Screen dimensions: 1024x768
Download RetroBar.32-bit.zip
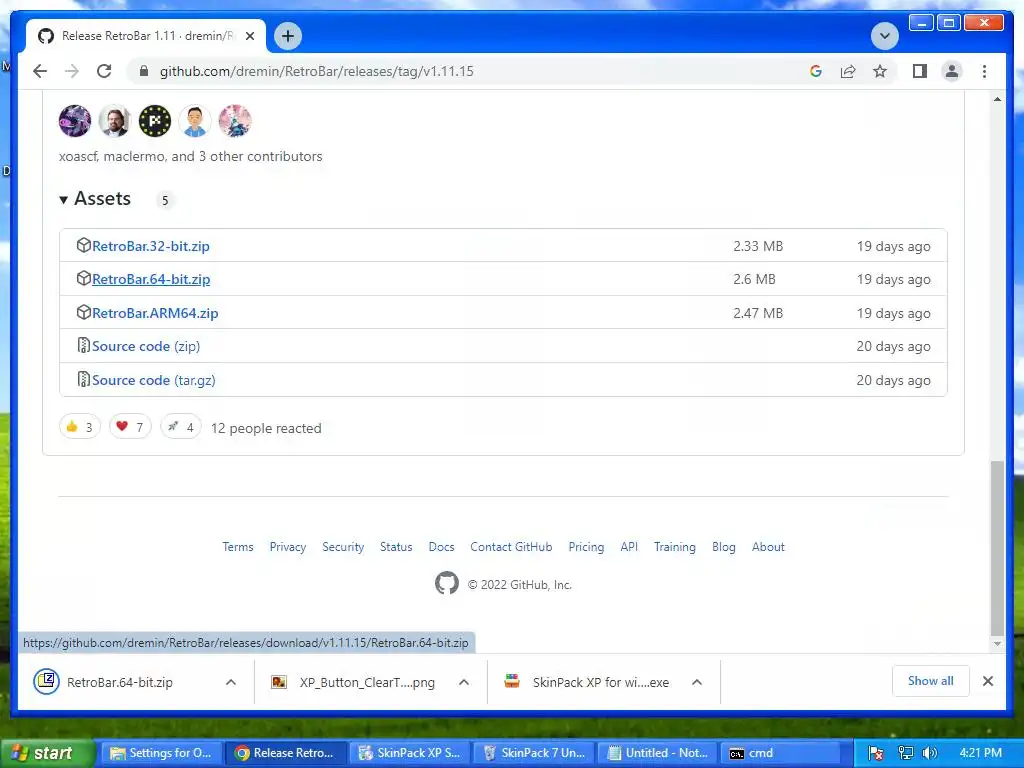pyautogui.click(x=151, y=246)
